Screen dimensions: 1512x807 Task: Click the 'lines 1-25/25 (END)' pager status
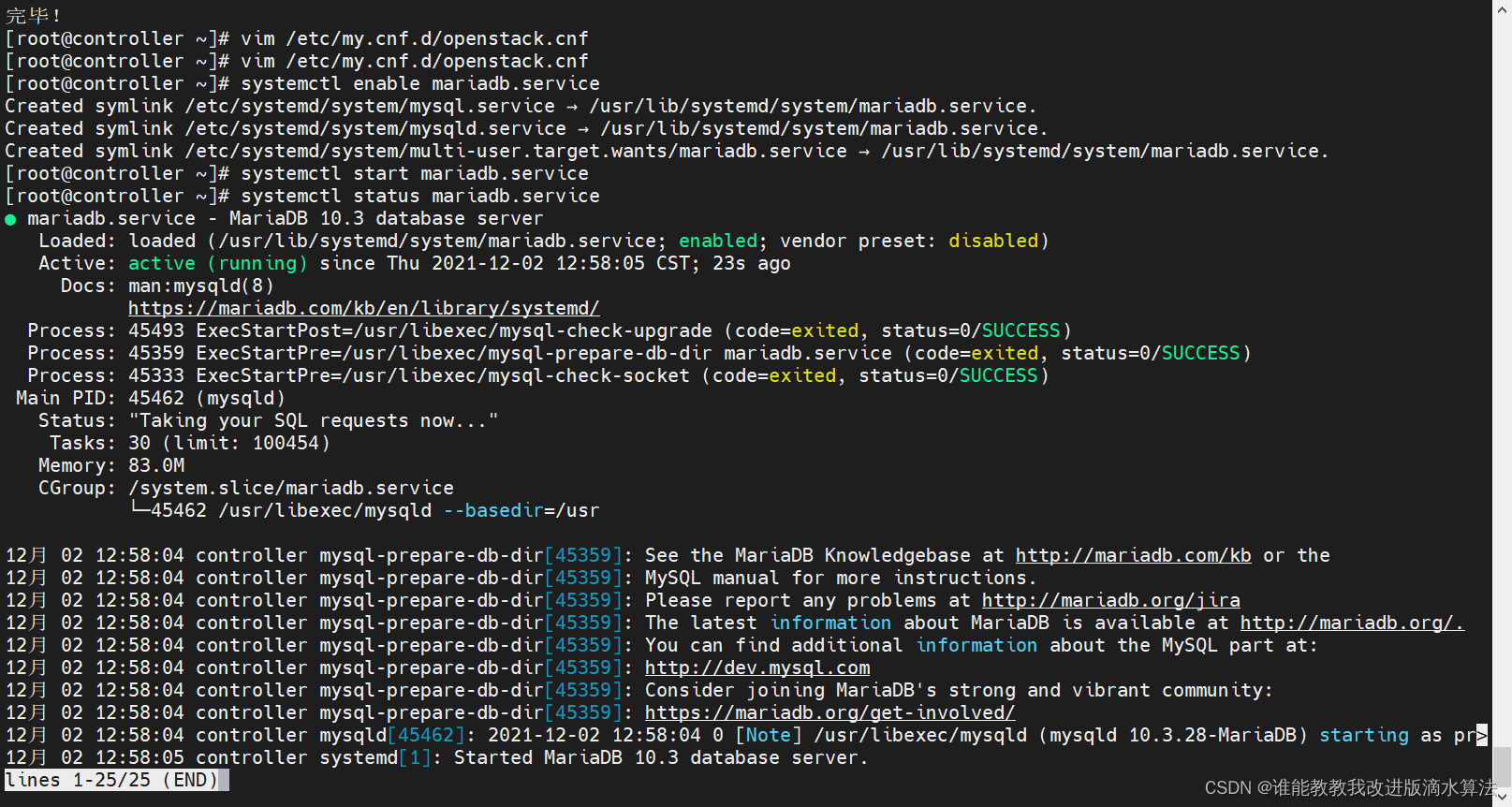111,780
